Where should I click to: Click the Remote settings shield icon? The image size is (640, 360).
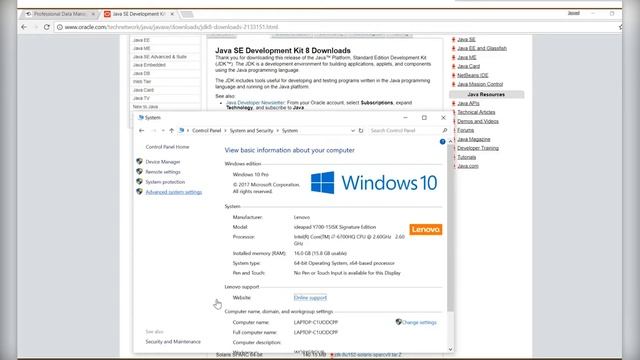[139, 171]
